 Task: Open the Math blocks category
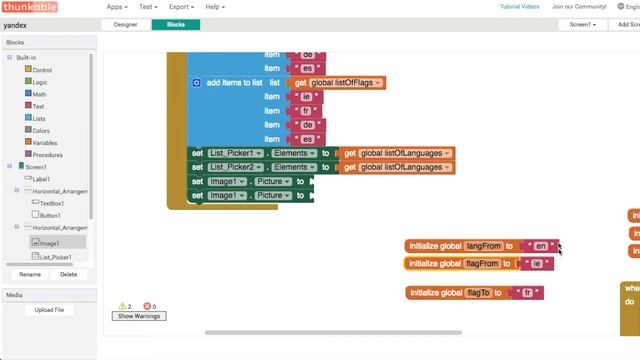click(x=36, y=94)
